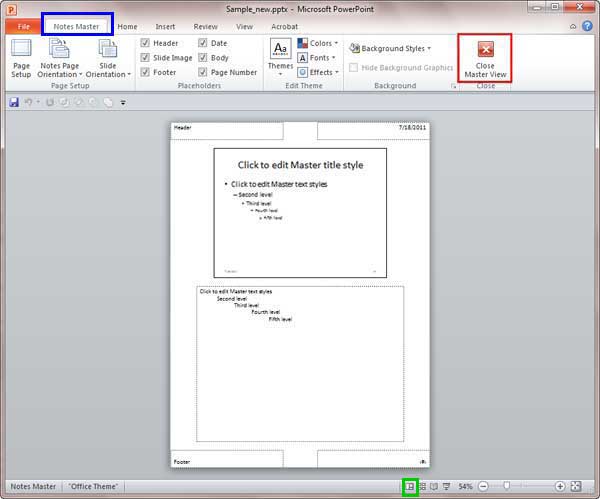This screenshot has height=499, width=600.
Task: Click Undo in quick access toolbar
Action: 29,102
